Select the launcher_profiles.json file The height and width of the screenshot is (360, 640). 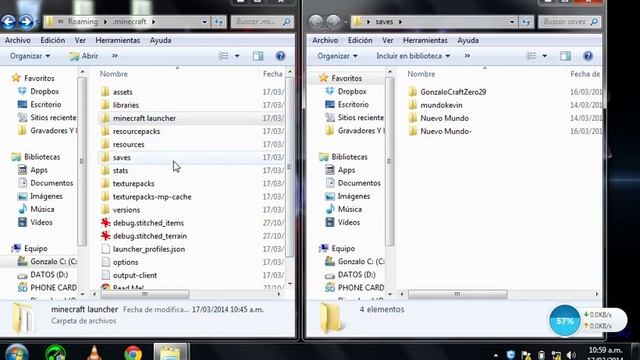(x=149, y=249)
